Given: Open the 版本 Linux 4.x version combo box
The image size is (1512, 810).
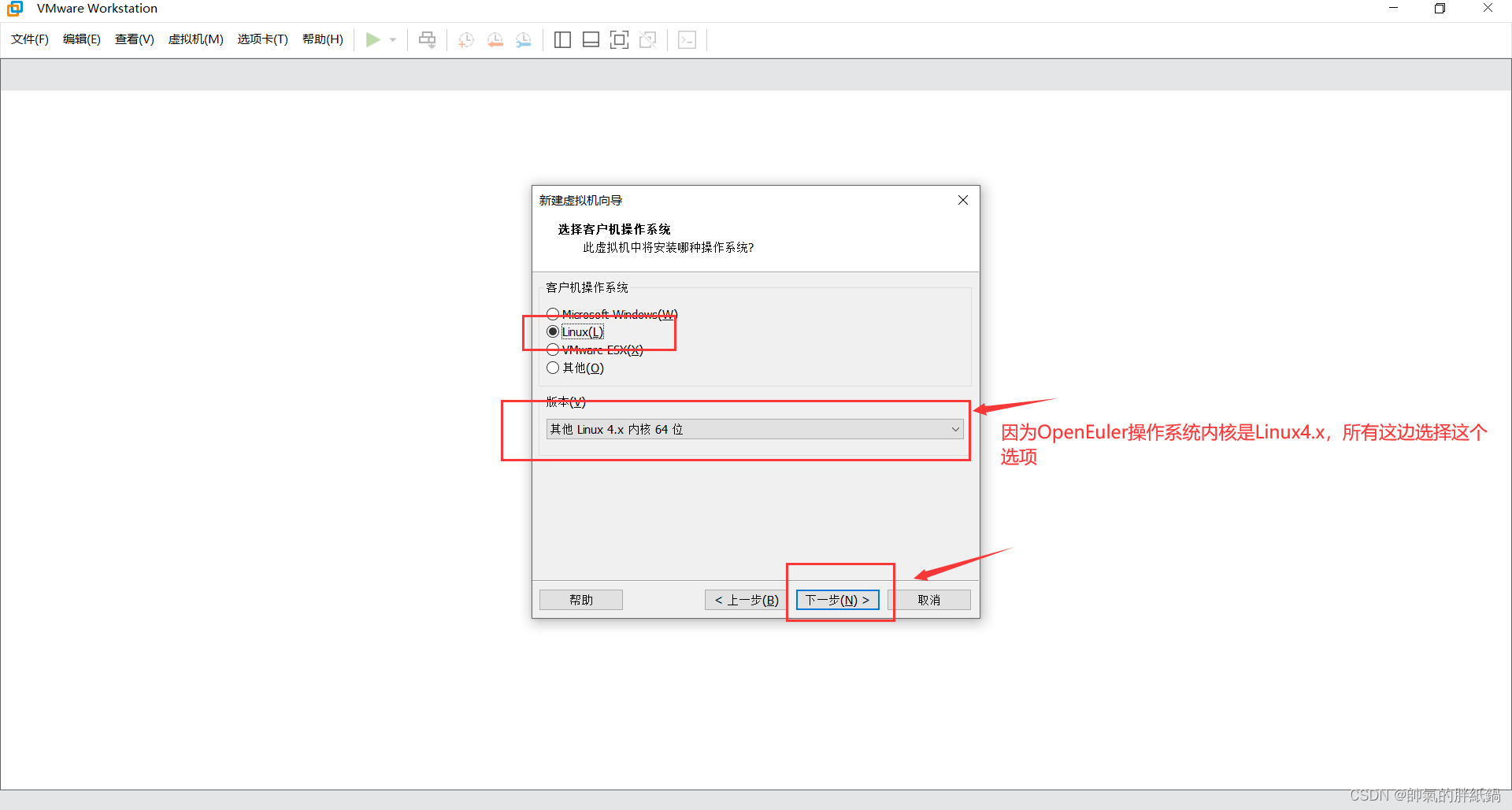Looking at the screenshot, I should click(754, 429).
